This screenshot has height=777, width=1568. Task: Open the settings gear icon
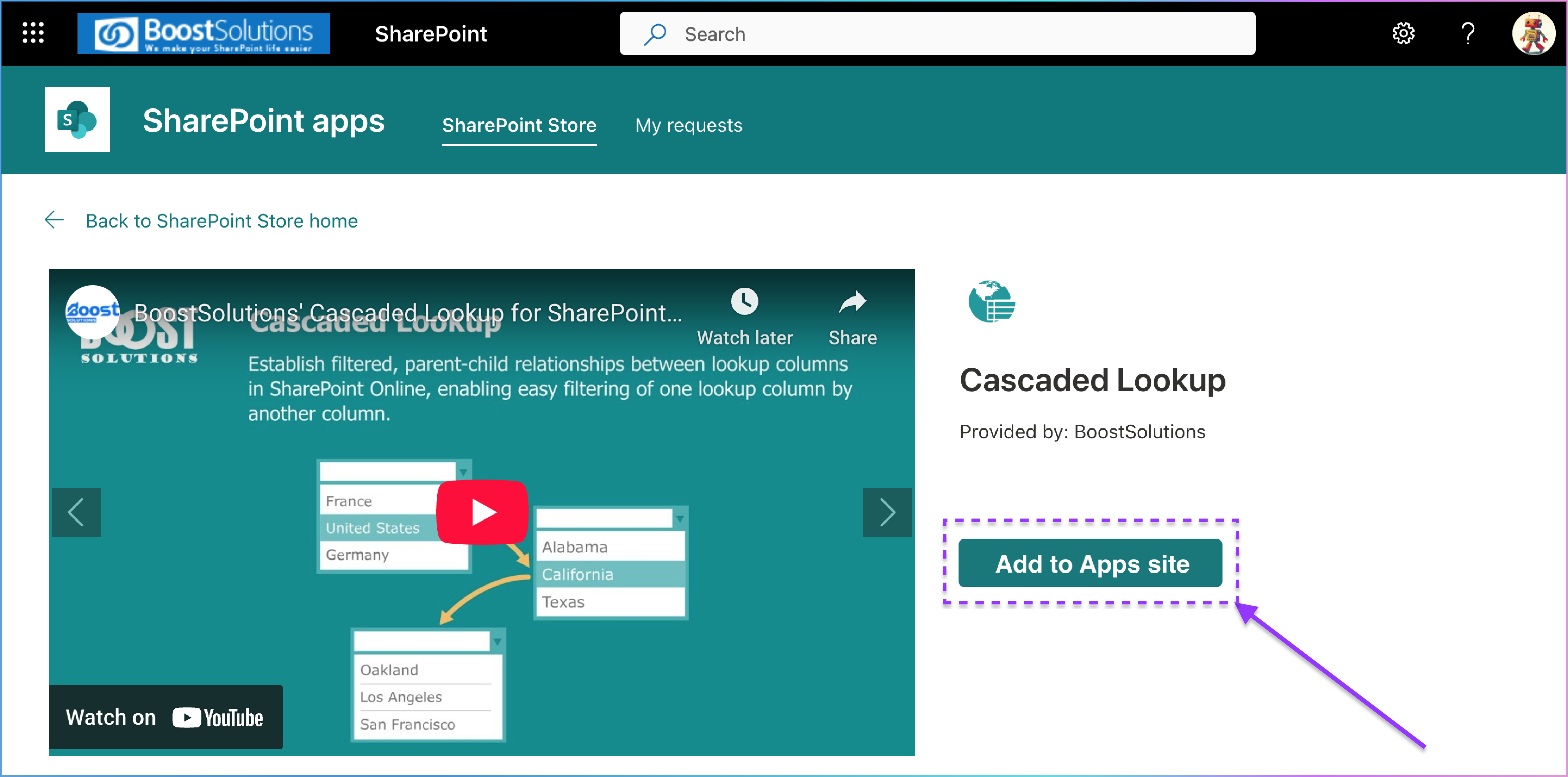1403,33
